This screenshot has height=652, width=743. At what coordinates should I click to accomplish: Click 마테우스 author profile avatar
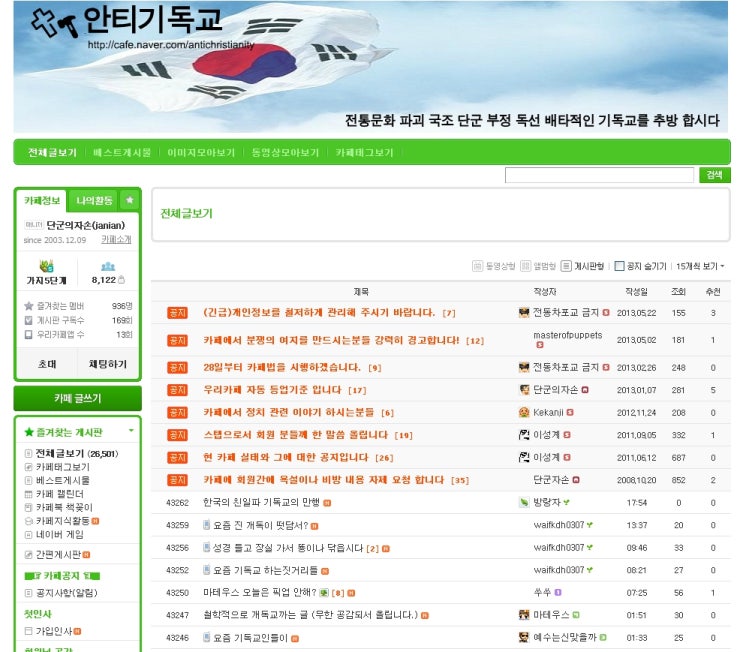click(524, 614)
